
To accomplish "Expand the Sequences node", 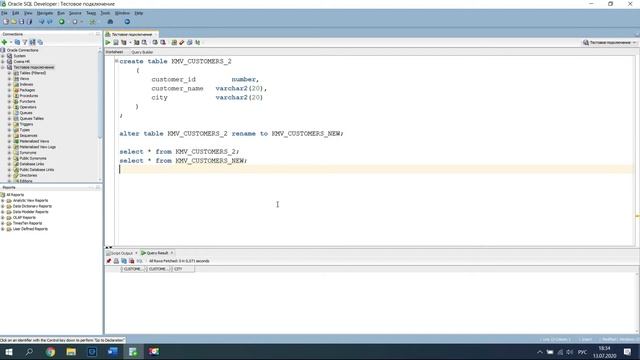I will [x=9, y=136].
